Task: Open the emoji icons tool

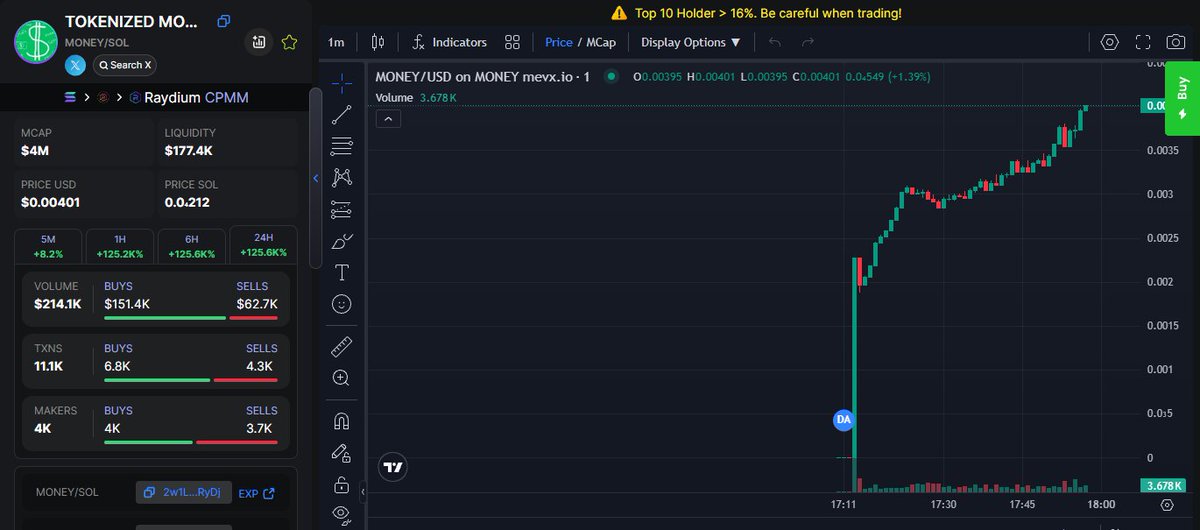Action: coord(342,304)
